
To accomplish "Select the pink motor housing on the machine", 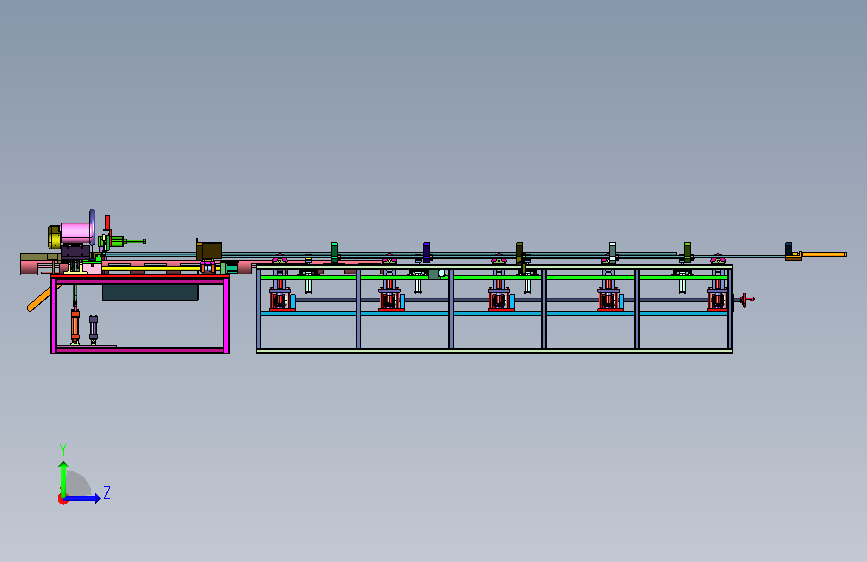I will coord(76,232).
